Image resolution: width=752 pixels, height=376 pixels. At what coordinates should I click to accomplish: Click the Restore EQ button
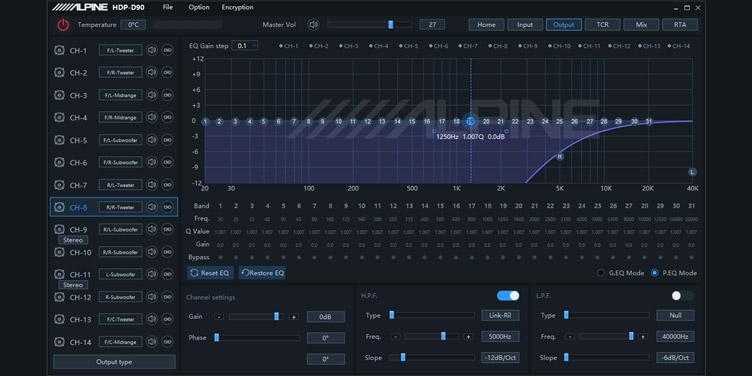pyautogui.click(x=262, y=273)
